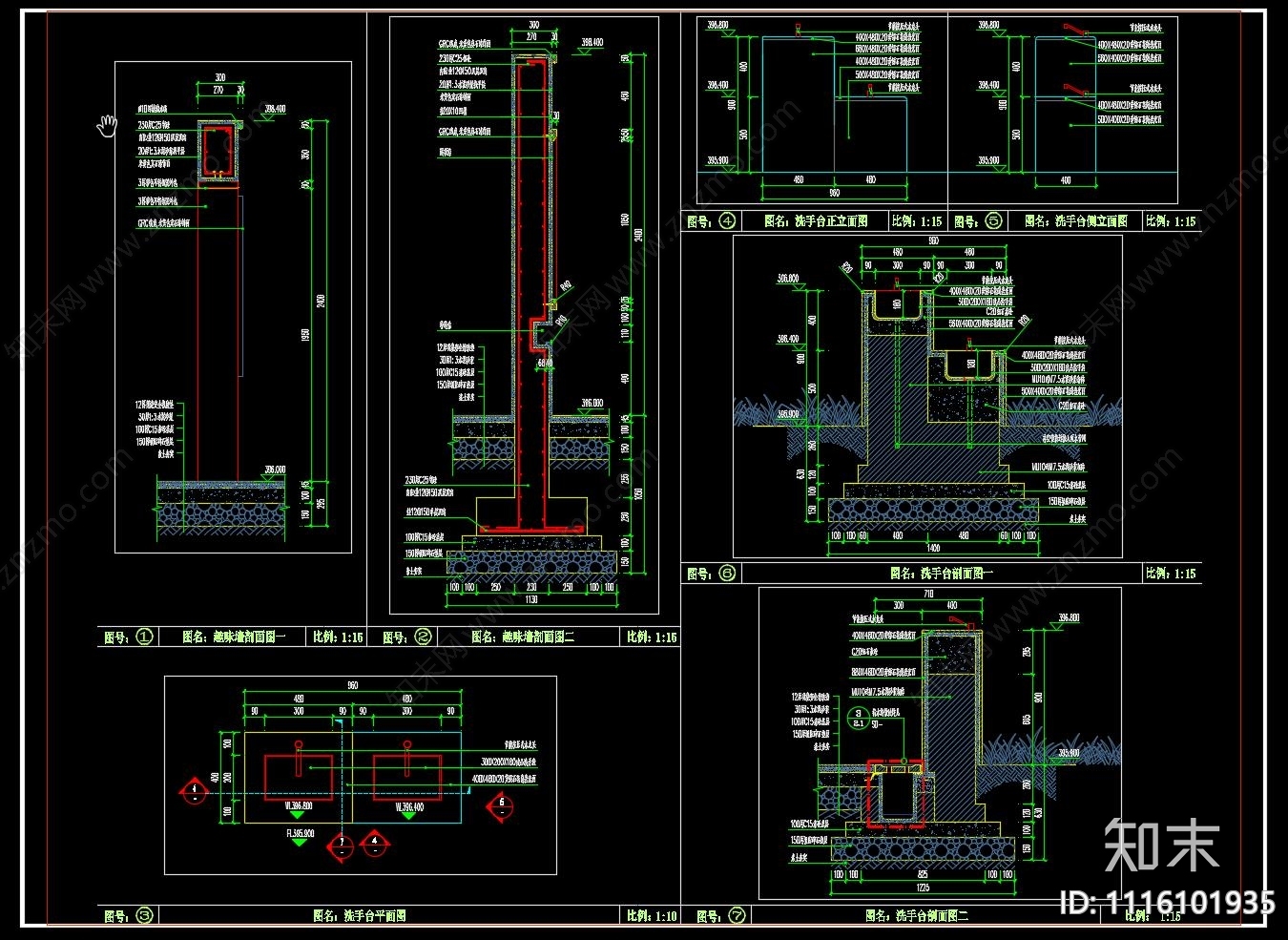Click the FL395.900 floor level label
The width and height of the screenshot is (1288, 940).
(299, 833)
